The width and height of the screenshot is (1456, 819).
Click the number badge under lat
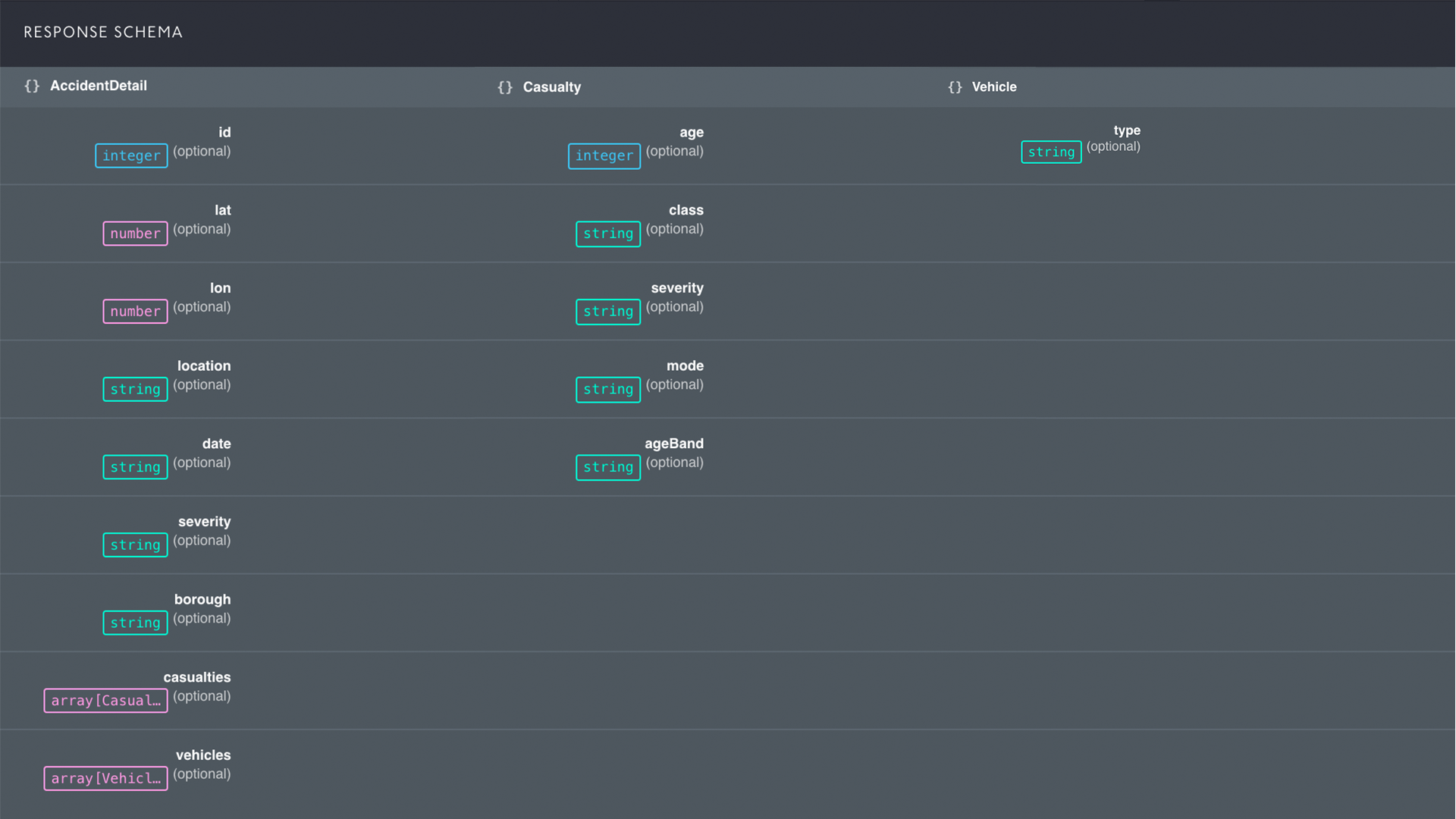pos(135,234)
